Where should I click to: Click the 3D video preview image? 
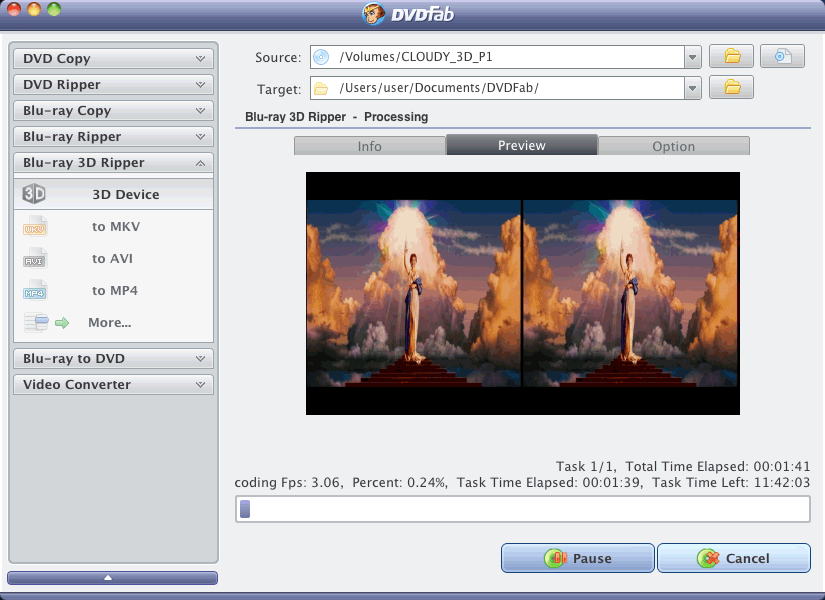coord(523,293)
